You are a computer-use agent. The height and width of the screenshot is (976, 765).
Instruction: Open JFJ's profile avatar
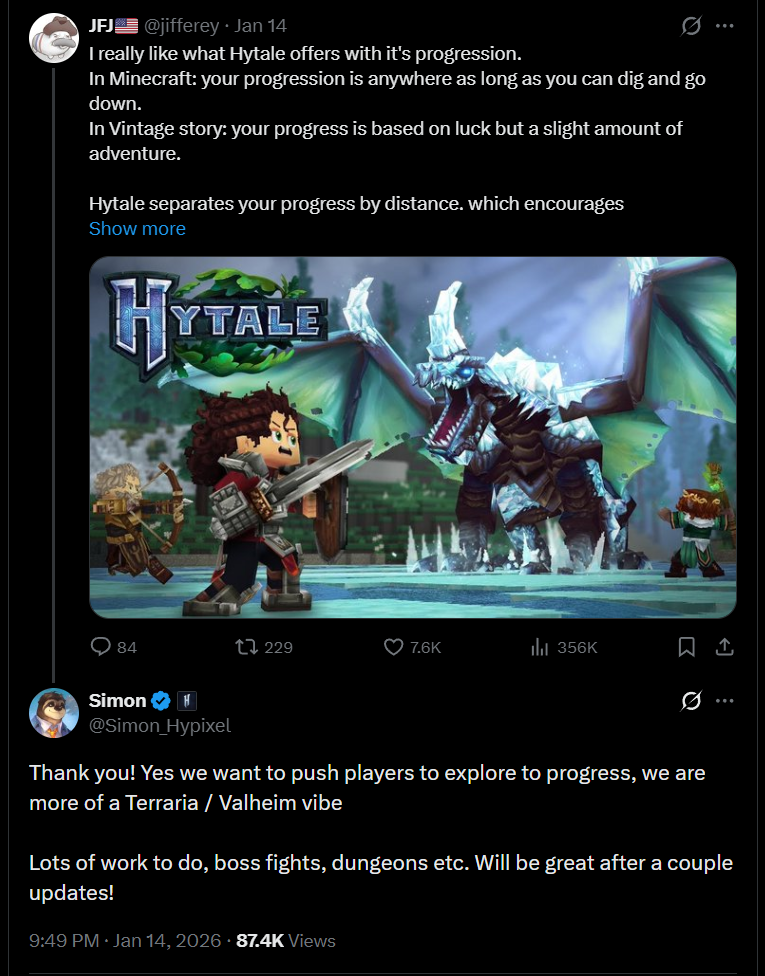[54, 38]
